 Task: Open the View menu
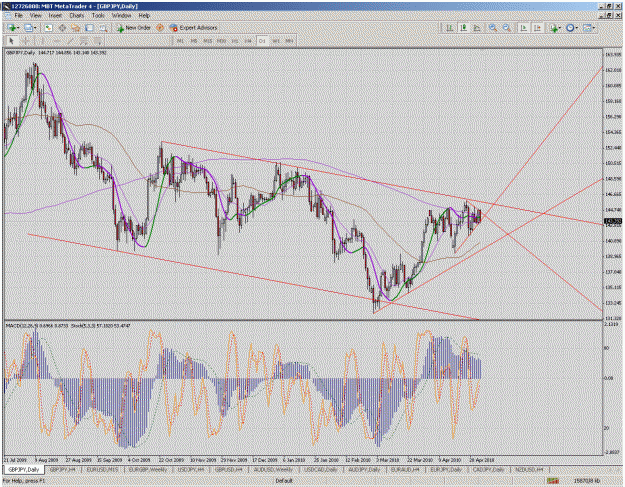tap(35, 16)
